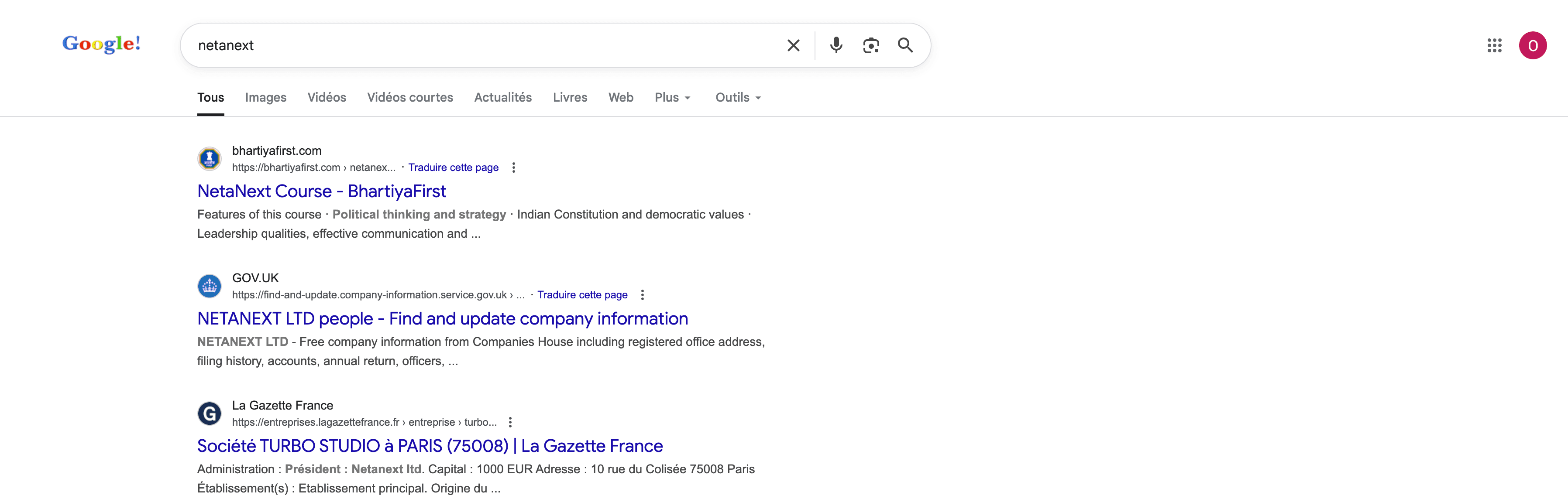Viewport: 1568px width, 499px height.
Task: Click the magnifying glass search button
Action: [905, 46]
